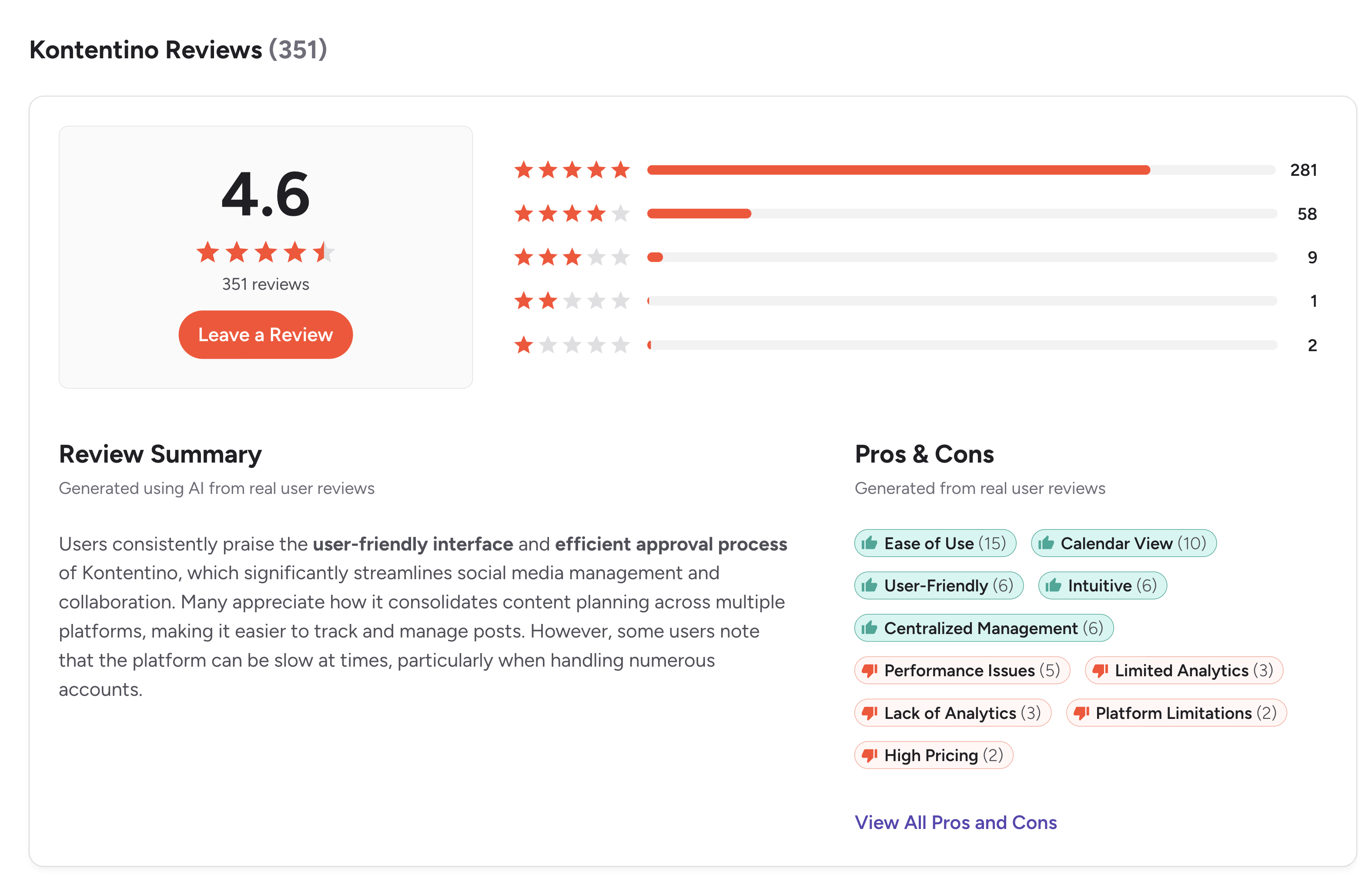Click the user-friendly interface bold text
This screenshot has width=1372, height=886.
click(x=413, y=544)
